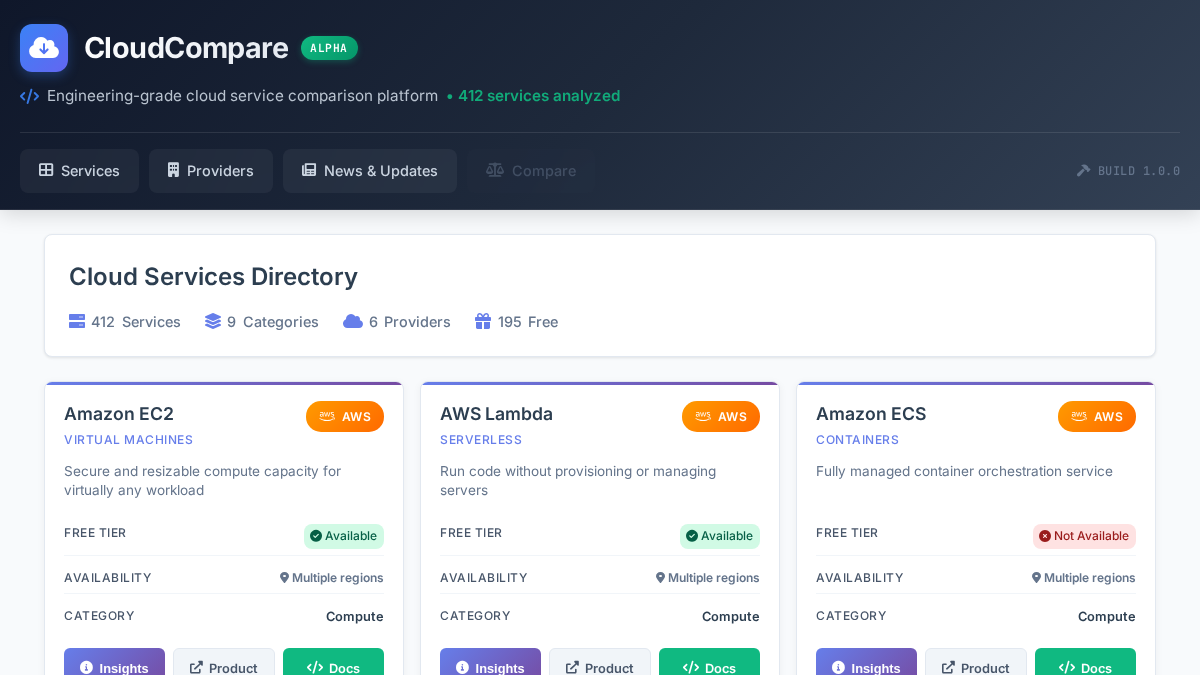
Task: Open Docs for Amazon EC2
Action: 333,662
